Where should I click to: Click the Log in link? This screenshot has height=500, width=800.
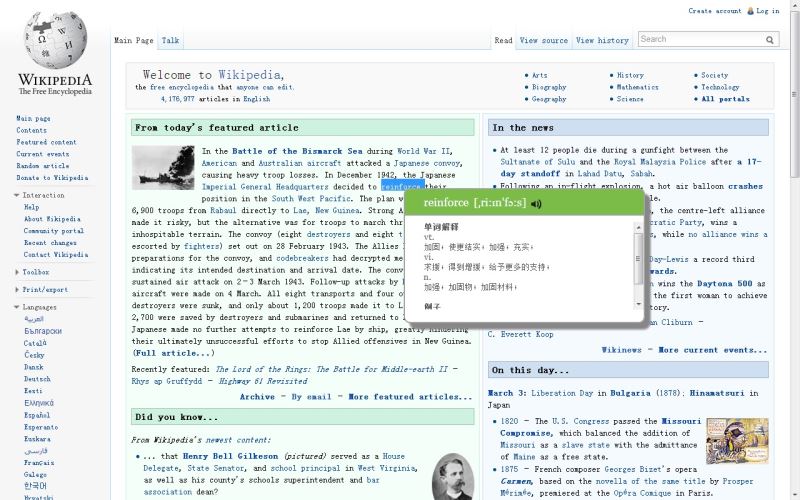pyautogui.click(x=767, y=11)
